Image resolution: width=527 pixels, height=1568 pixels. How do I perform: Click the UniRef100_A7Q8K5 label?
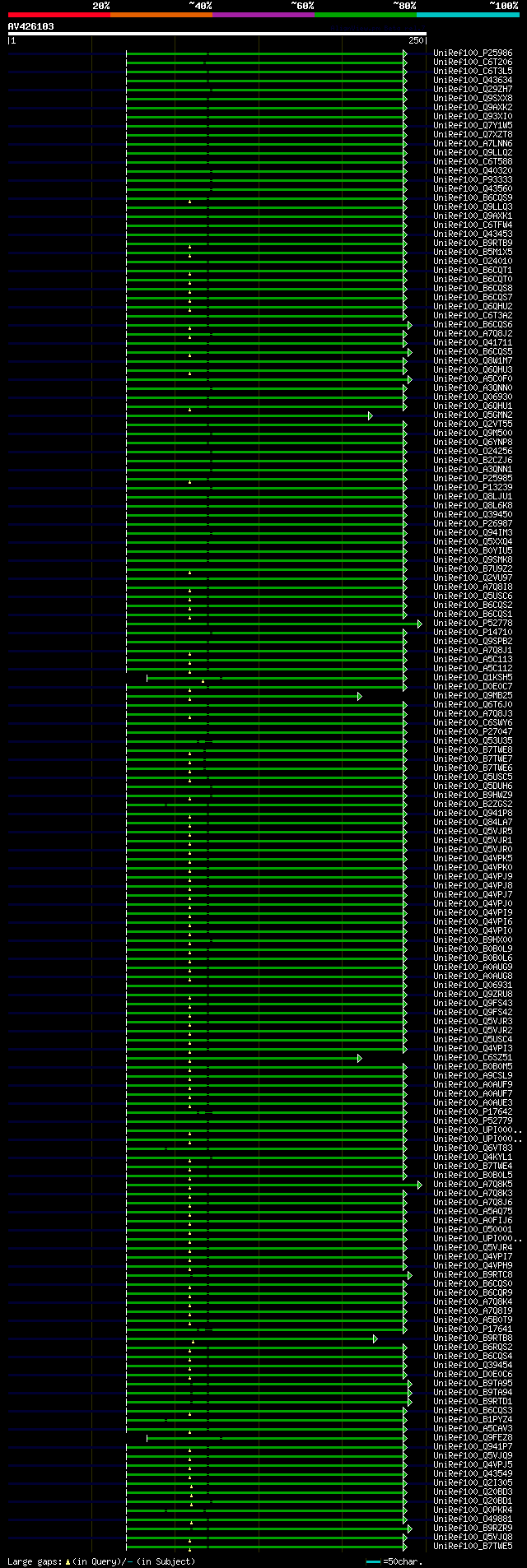point(473,1185)
